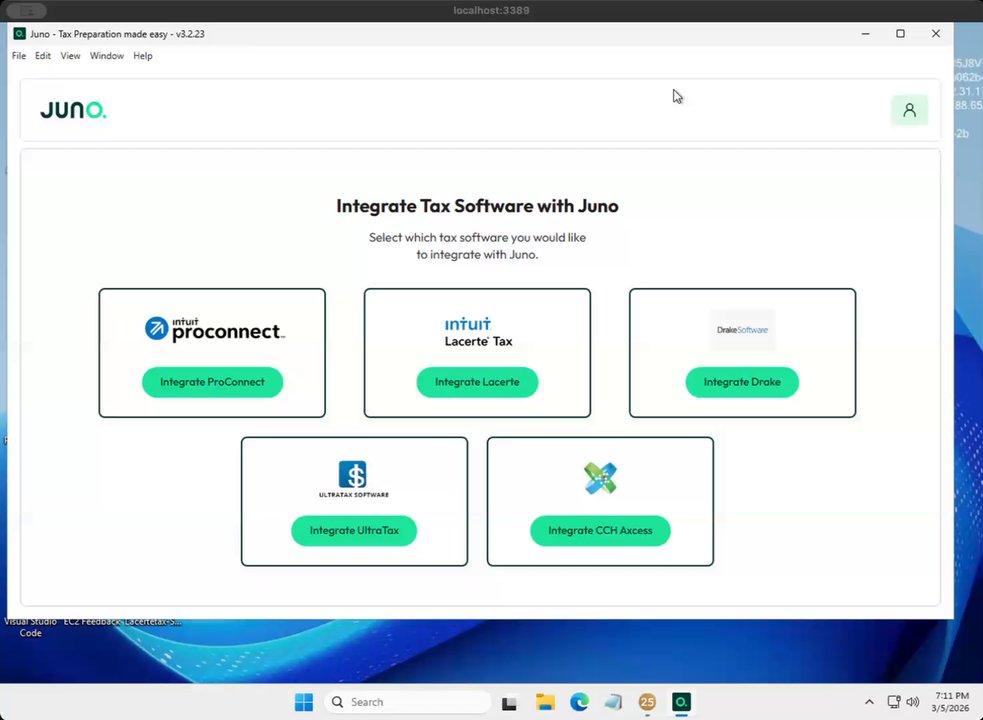983x720 pixels.
Task: Click the Drake Software logo
Action: click(x=742, y=330)
